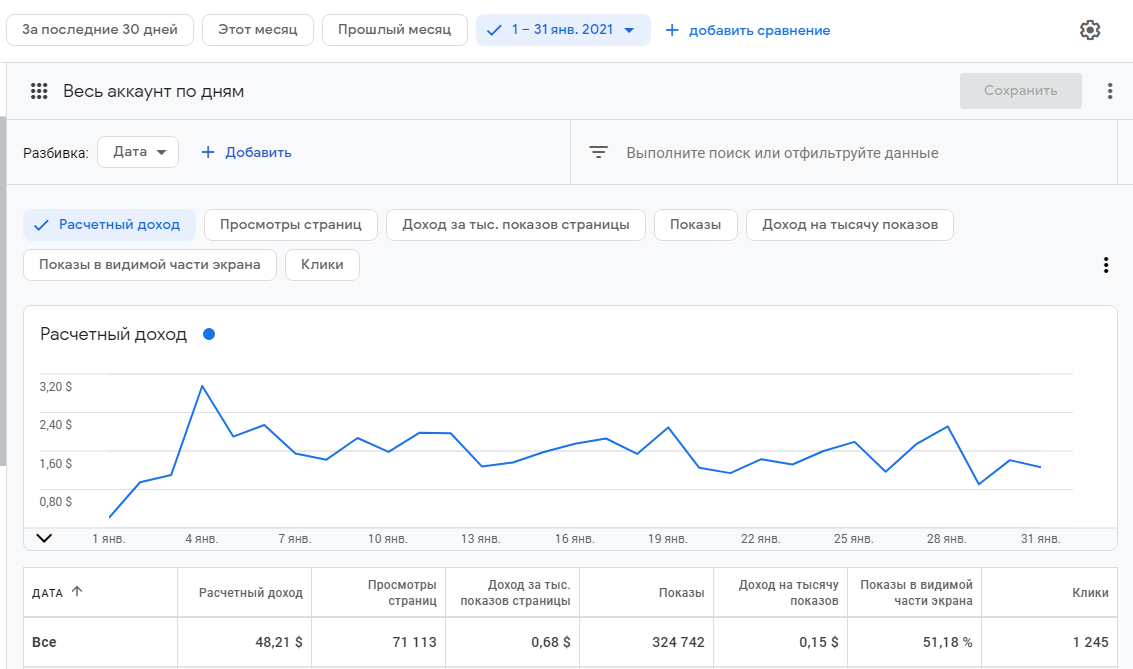Click the filter lines icon
Viewport: 1133px width, 669px height.
[598, 153]
